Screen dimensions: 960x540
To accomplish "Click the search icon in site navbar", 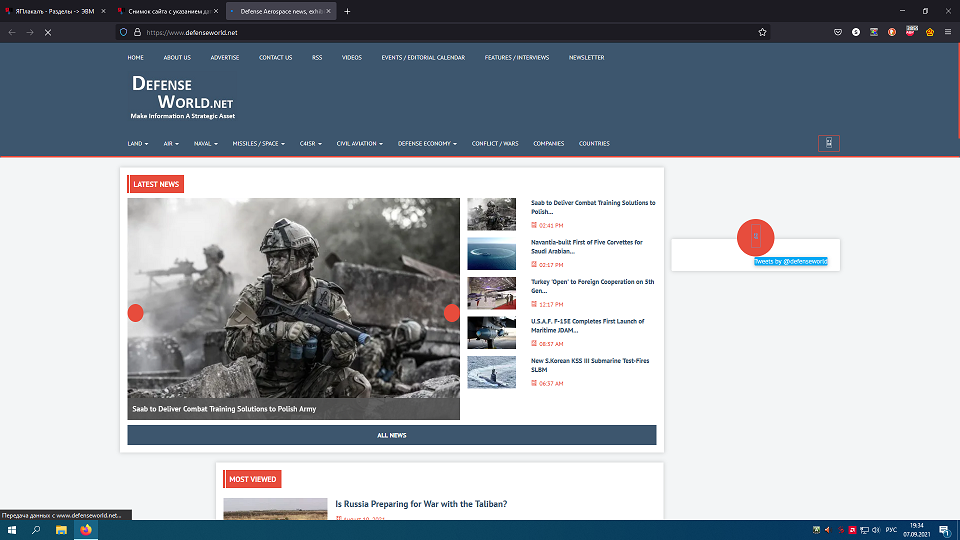I will coord(828,143).
